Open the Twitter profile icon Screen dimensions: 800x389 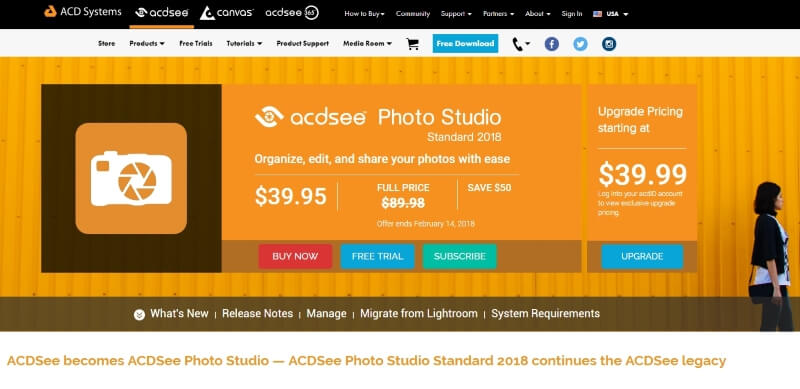(x=580, y=44)
